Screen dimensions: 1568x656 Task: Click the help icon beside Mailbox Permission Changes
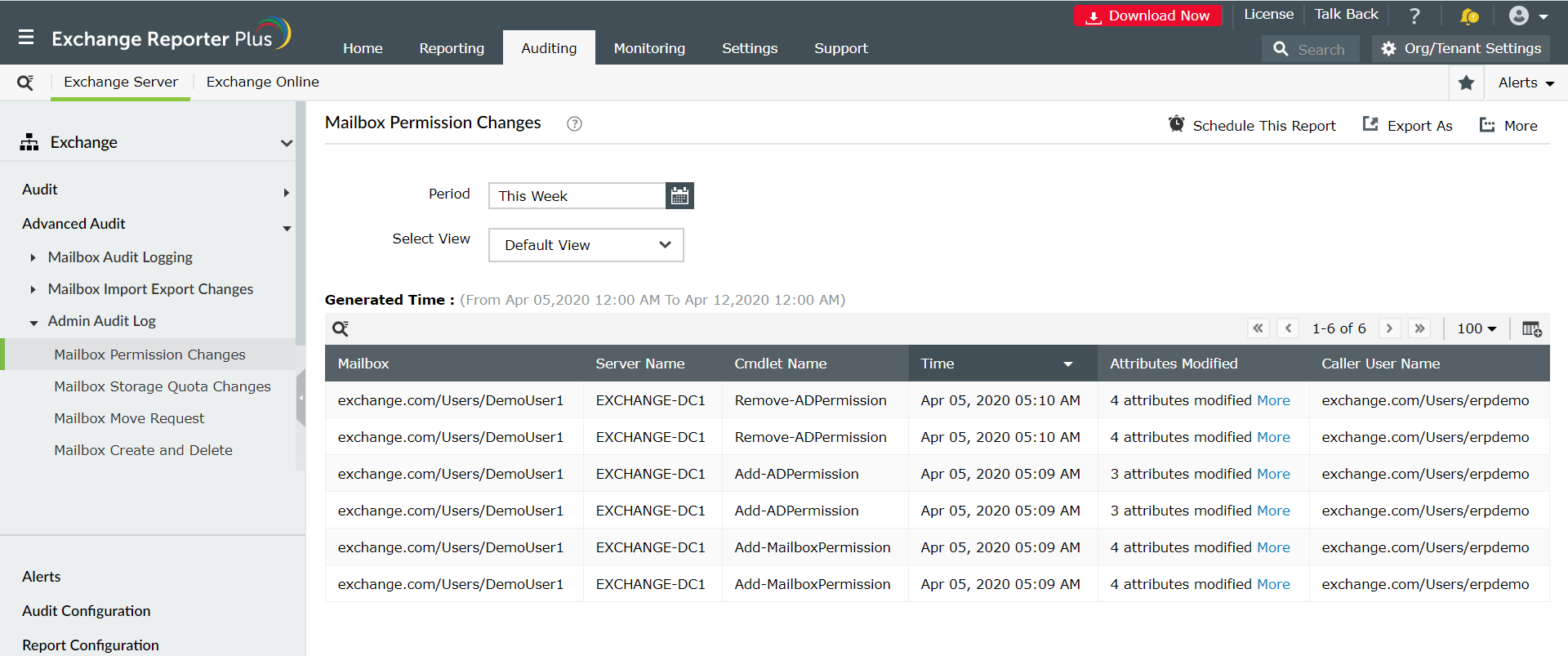575,123
